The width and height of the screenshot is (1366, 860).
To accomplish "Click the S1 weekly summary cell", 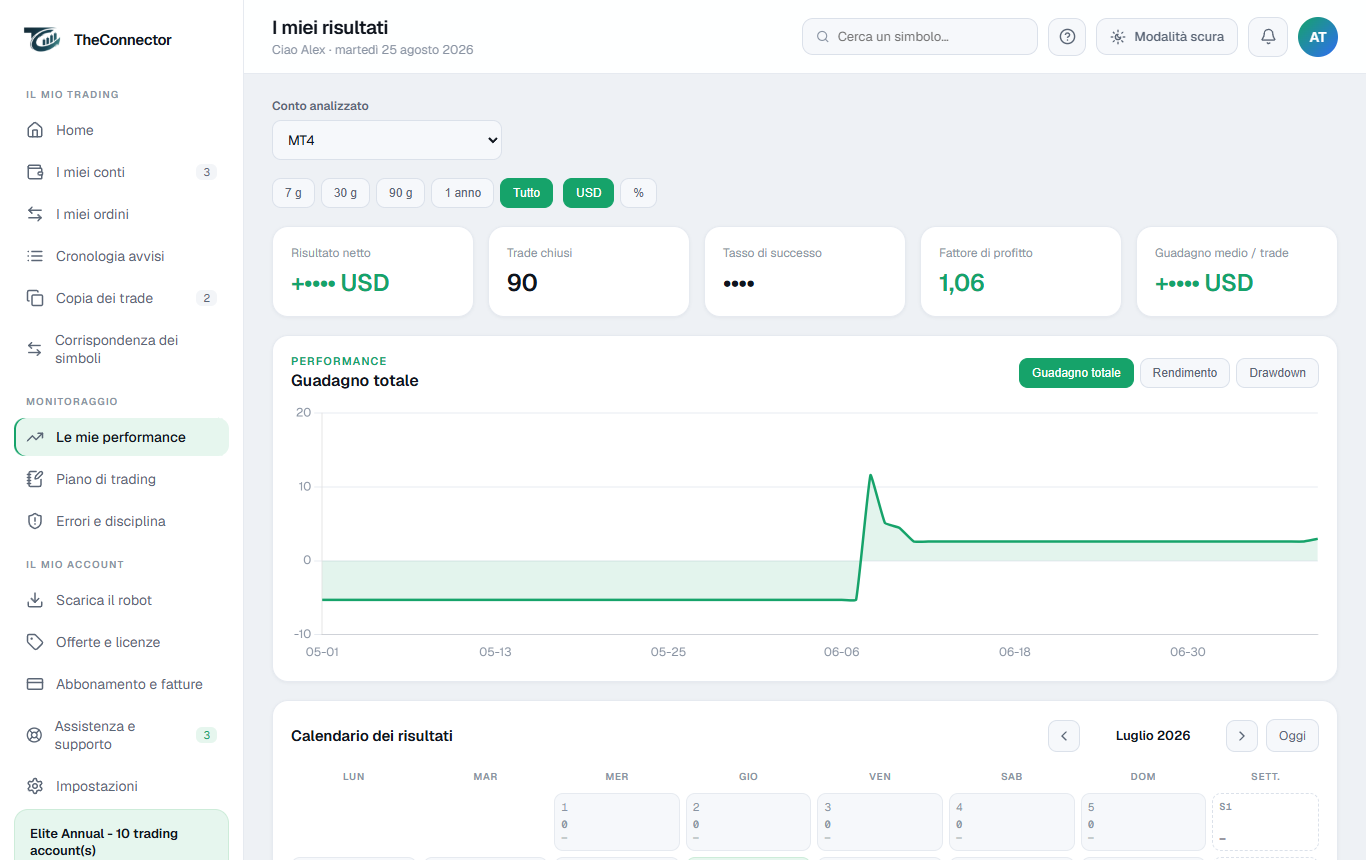I will point(1265,822).
